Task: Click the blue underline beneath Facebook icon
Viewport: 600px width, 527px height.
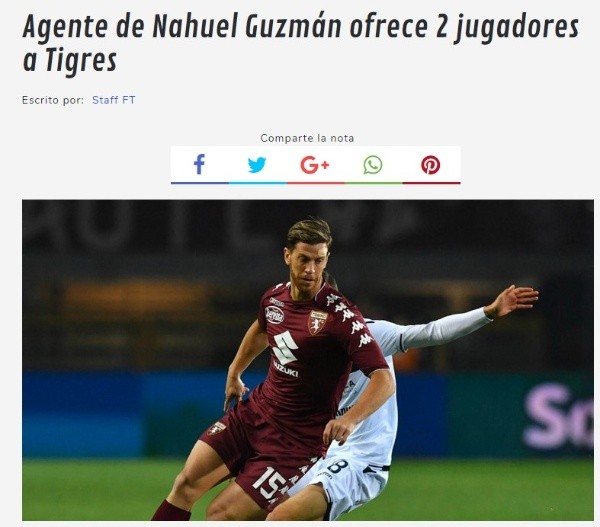Action: tap(200, 183)
